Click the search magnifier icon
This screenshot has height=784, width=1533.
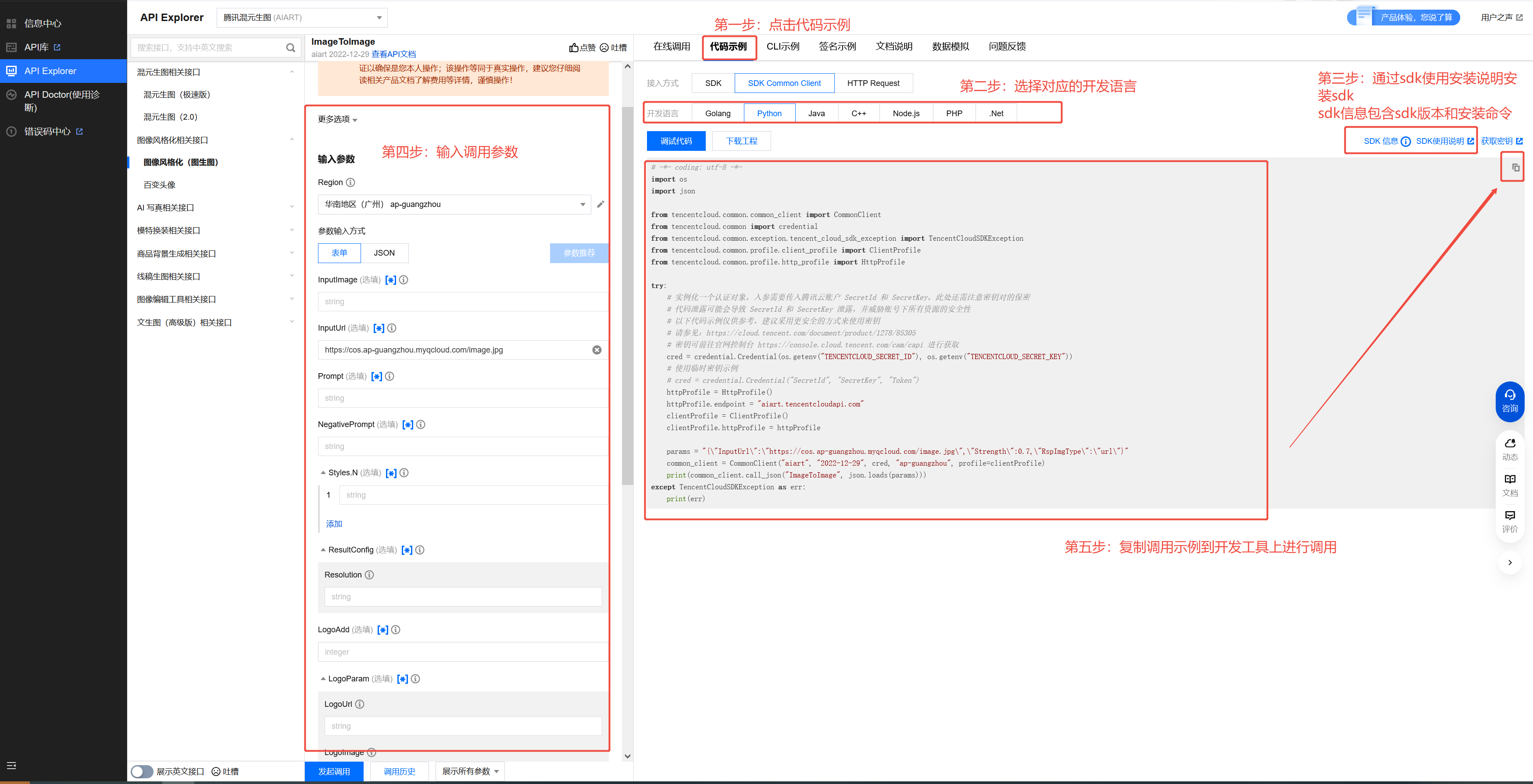[290, 48]
